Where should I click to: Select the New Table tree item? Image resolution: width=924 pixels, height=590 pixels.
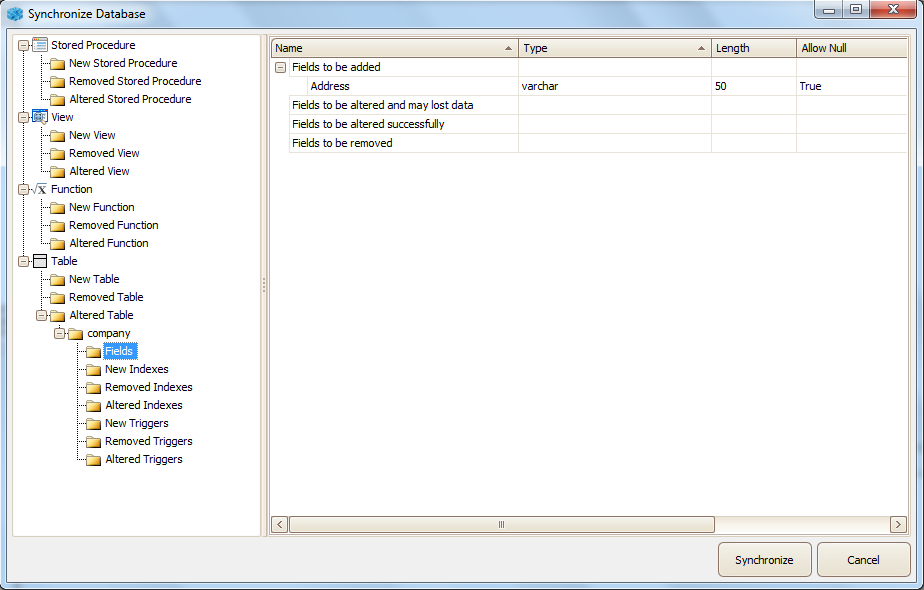tap(94, 279)
